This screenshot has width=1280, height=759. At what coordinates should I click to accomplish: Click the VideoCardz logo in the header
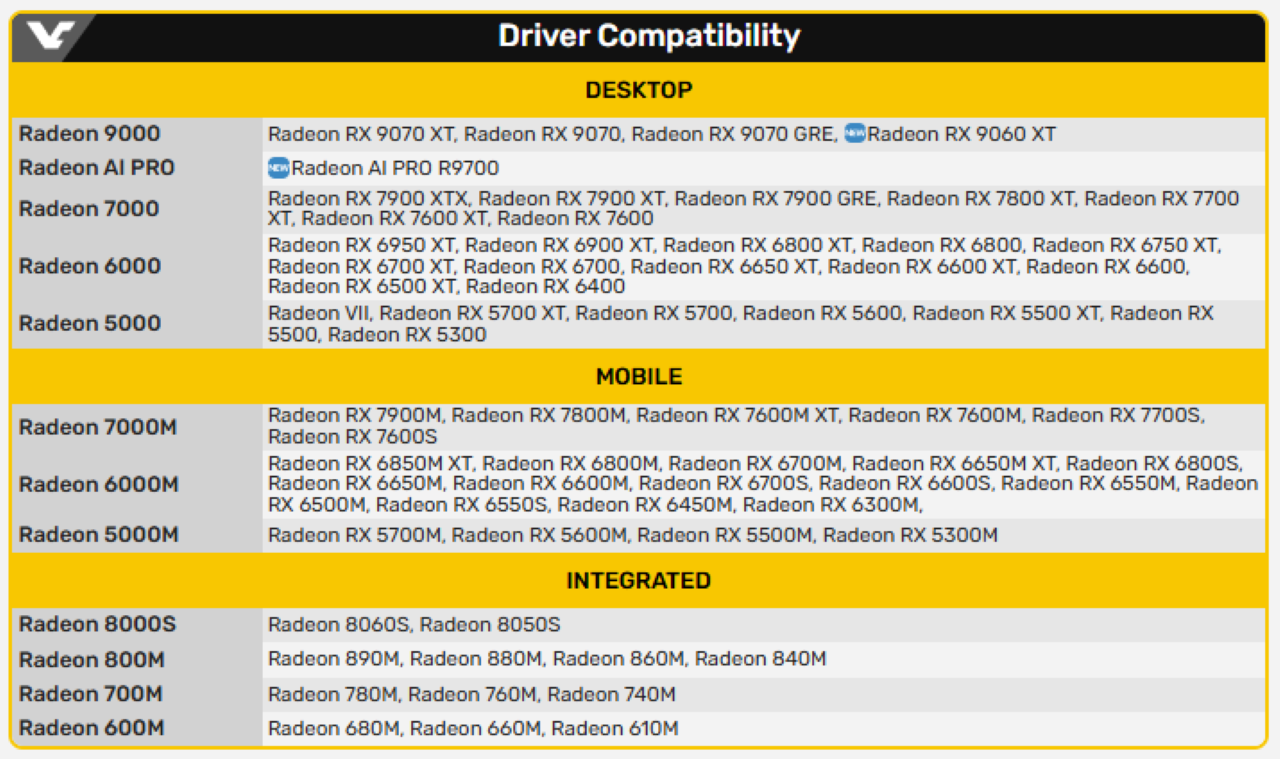48,36
